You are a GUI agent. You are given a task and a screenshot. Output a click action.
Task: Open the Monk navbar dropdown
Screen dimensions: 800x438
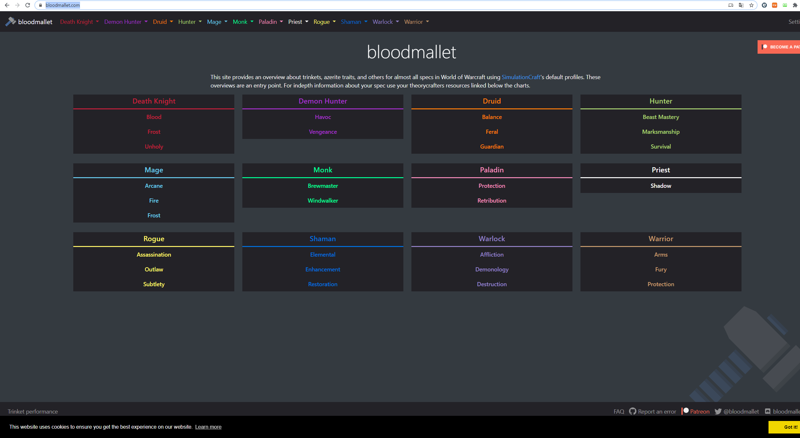point(243,22)
